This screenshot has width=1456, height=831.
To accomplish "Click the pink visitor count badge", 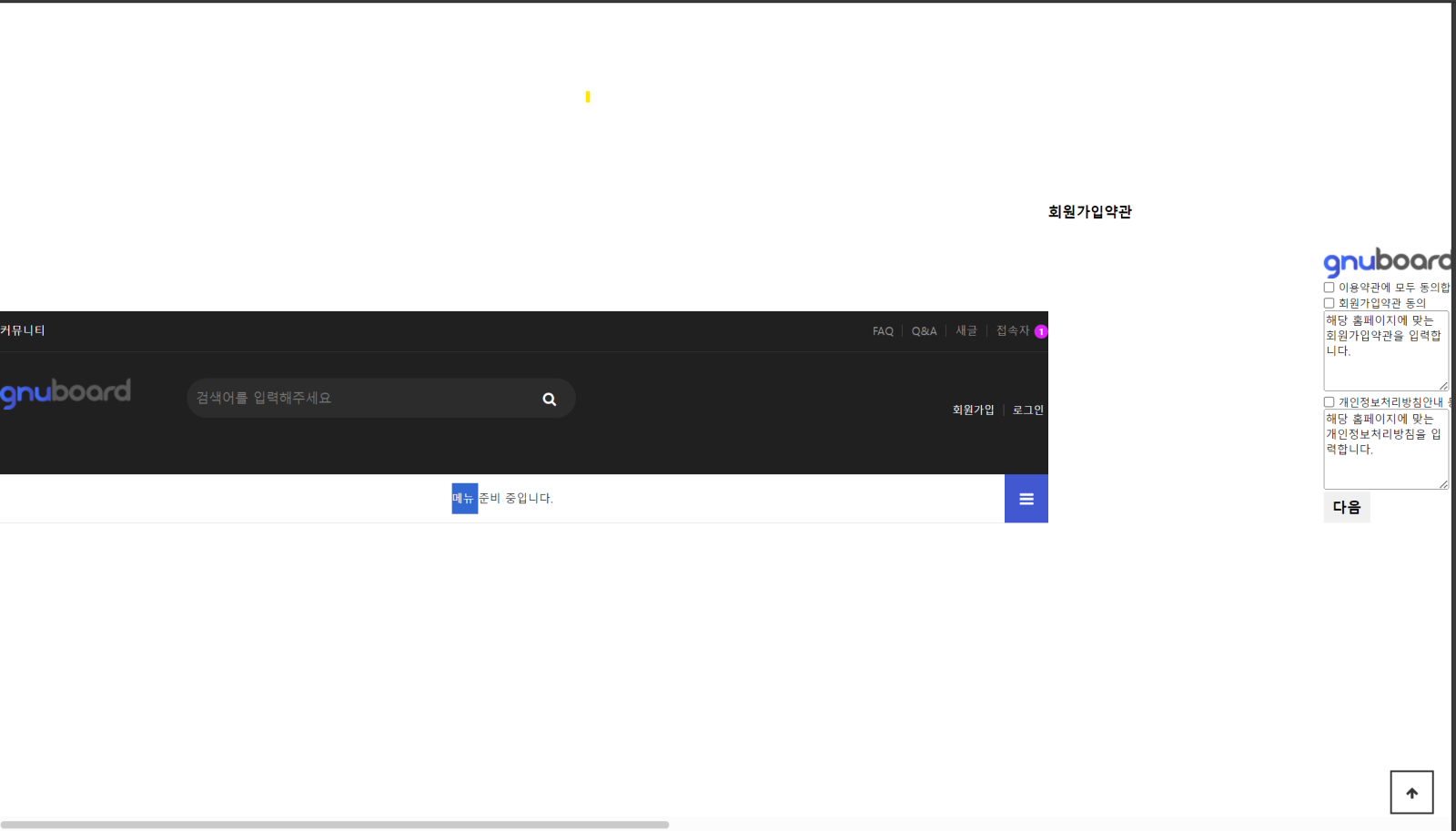I will click(1041, 331).
